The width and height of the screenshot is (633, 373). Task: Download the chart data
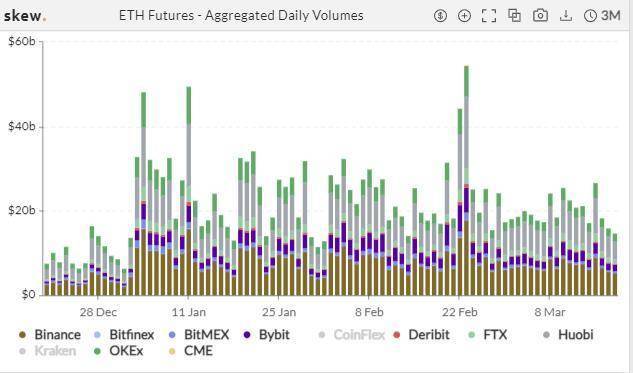coord(566,16)
